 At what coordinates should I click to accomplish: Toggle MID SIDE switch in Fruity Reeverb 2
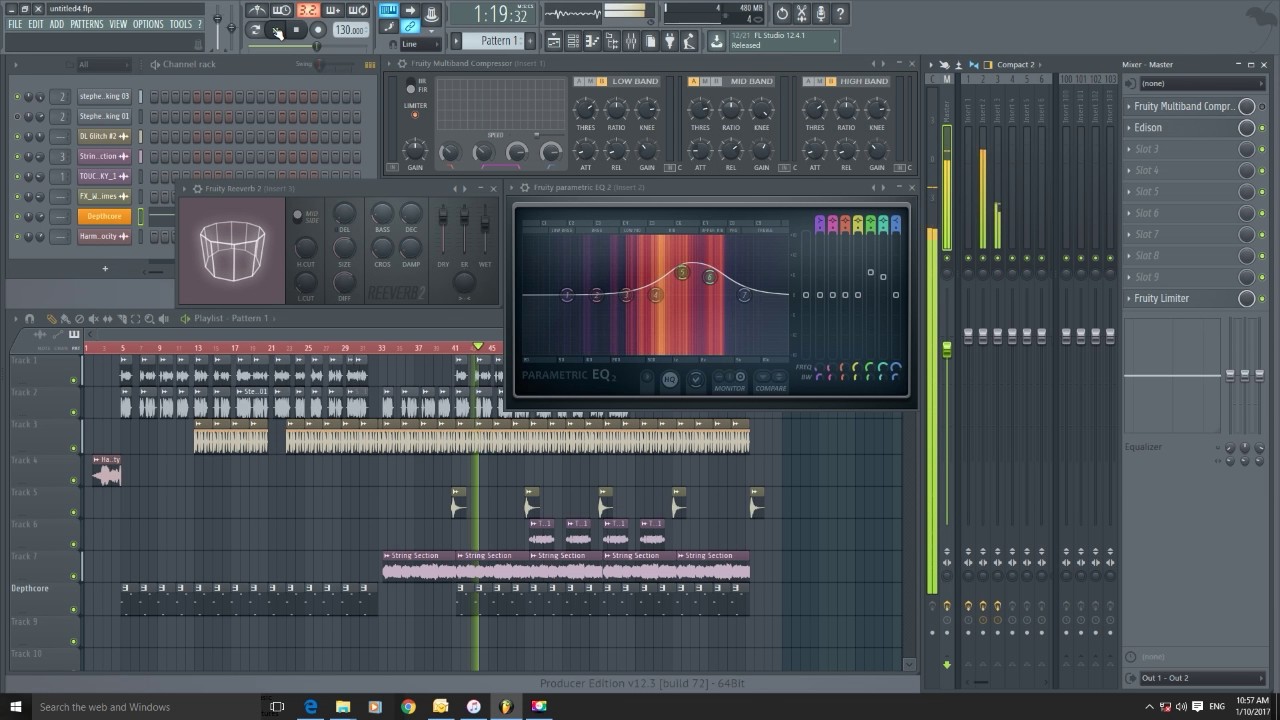pos(297,215)
